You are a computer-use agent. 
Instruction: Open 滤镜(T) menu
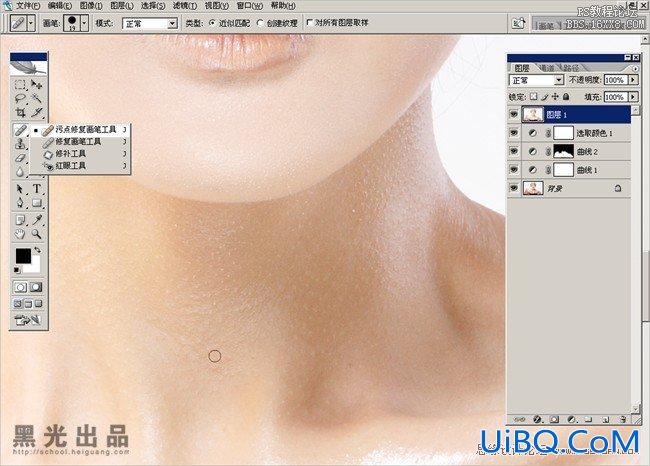(x=184, y=6)
